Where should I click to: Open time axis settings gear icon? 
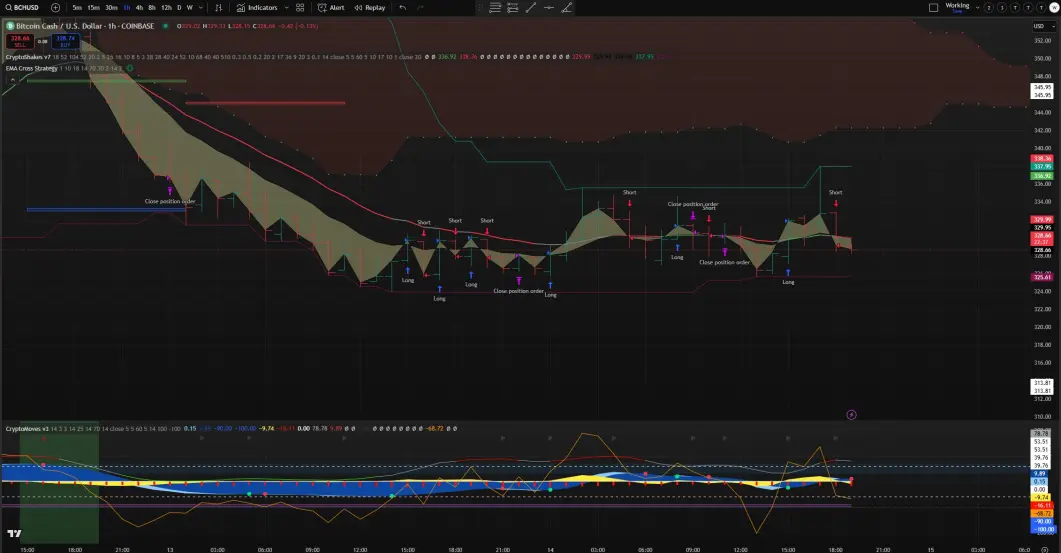click(1045, 550)
